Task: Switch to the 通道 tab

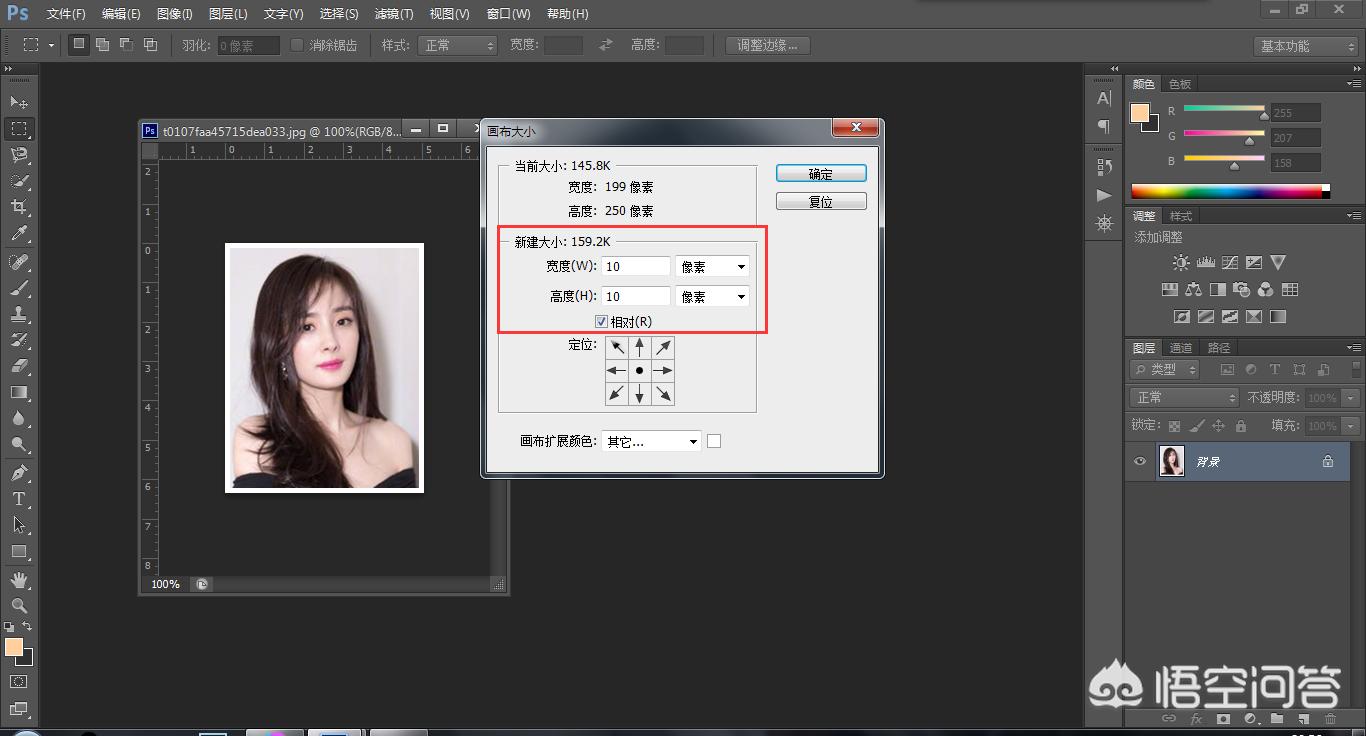Action: 1180,347
